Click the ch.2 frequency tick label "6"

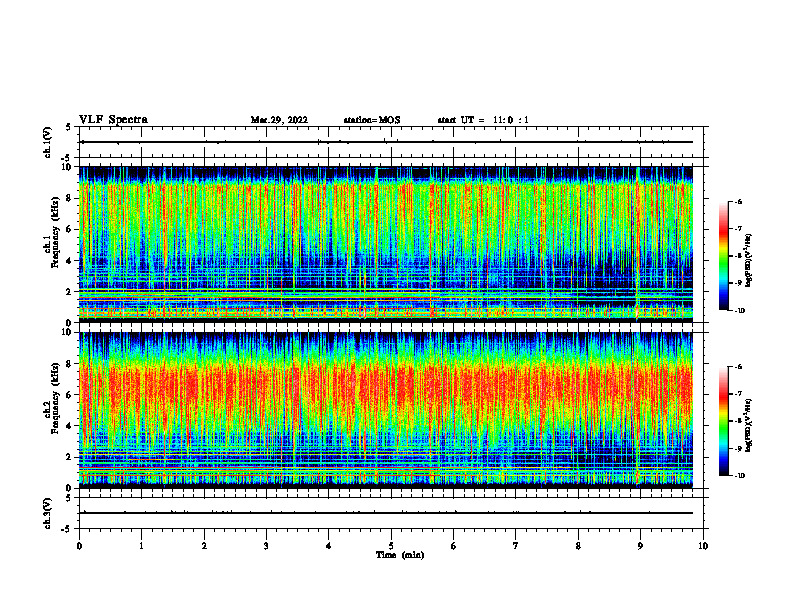(70, 395)
